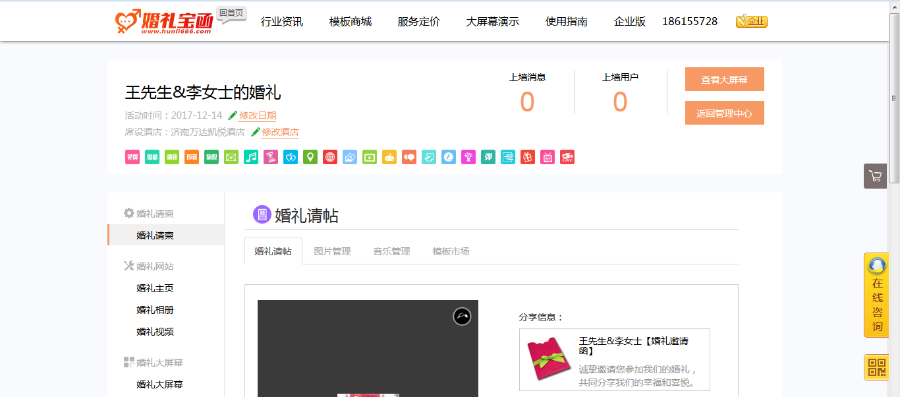Image resolution: width=900 pixels, height=397 pixels.
Task: Click the 返回管理中心 orange button
Action: (724, 113)
